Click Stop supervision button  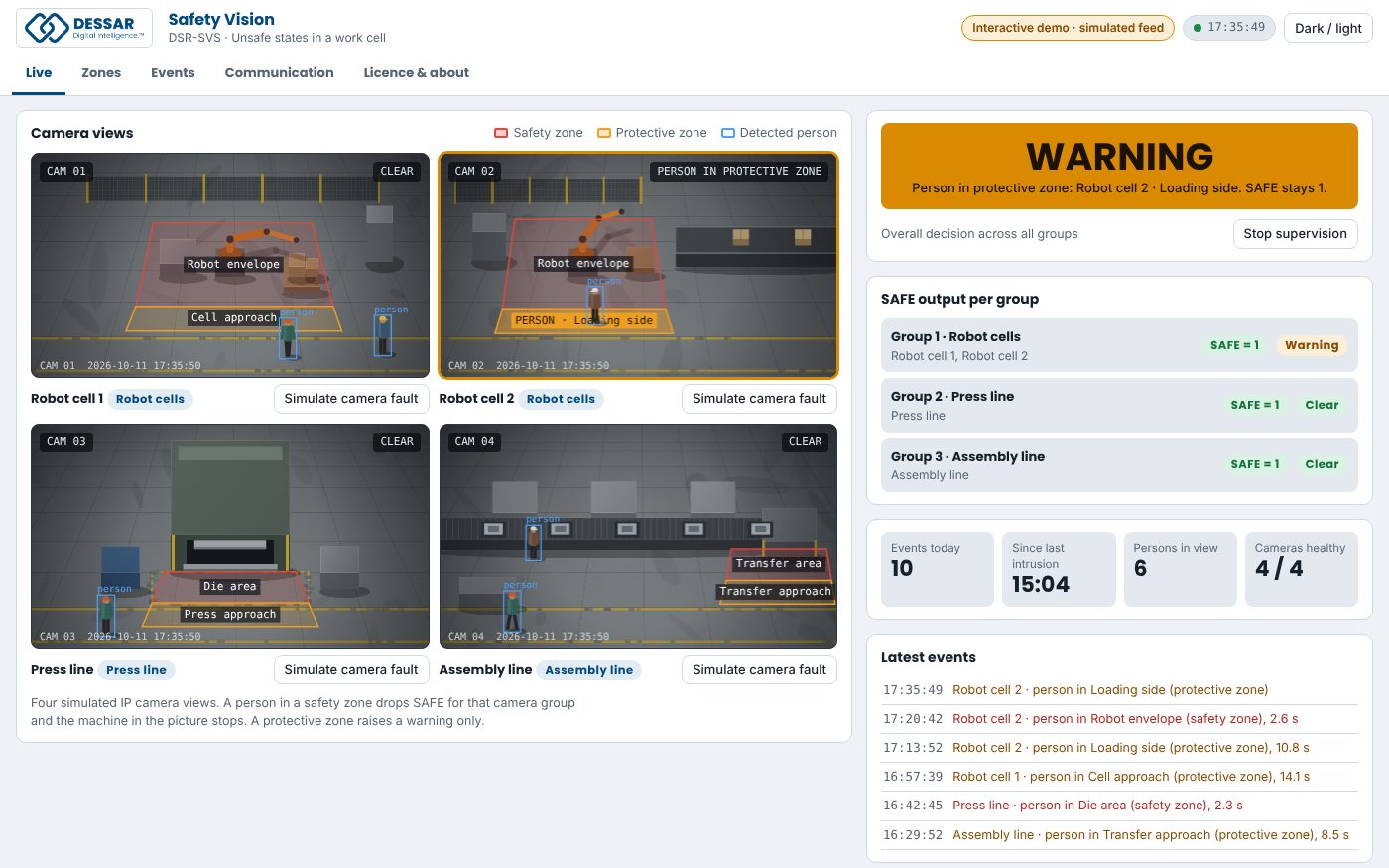point(1295,234)
